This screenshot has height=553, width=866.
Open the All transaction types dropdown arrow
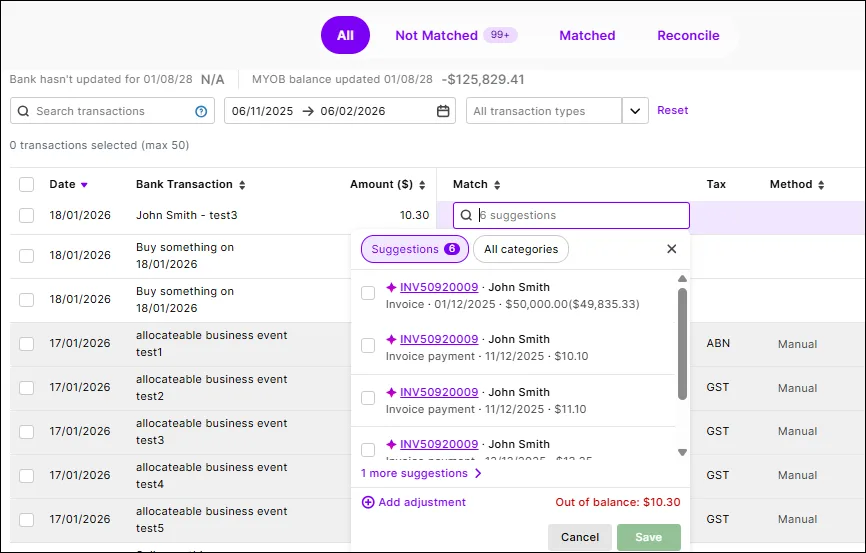point(635,111)
